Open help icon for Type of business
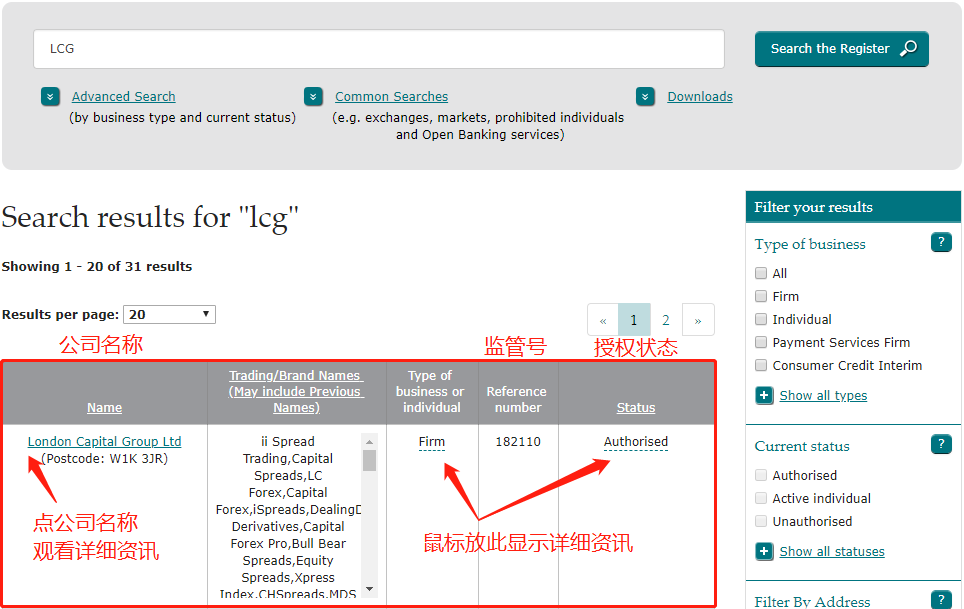The width and height of the screenshot is (964, 609). pos(940,243)
